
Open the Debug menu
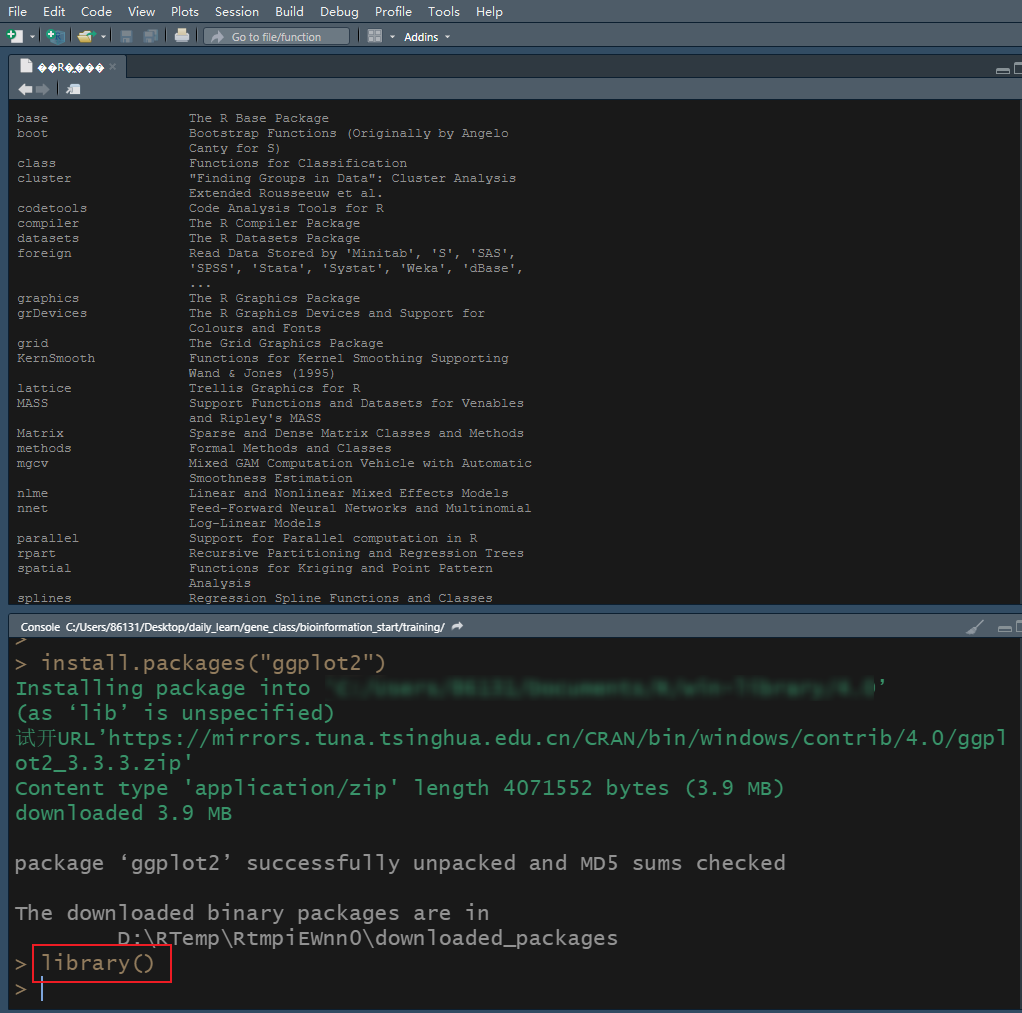coord(339,12)
